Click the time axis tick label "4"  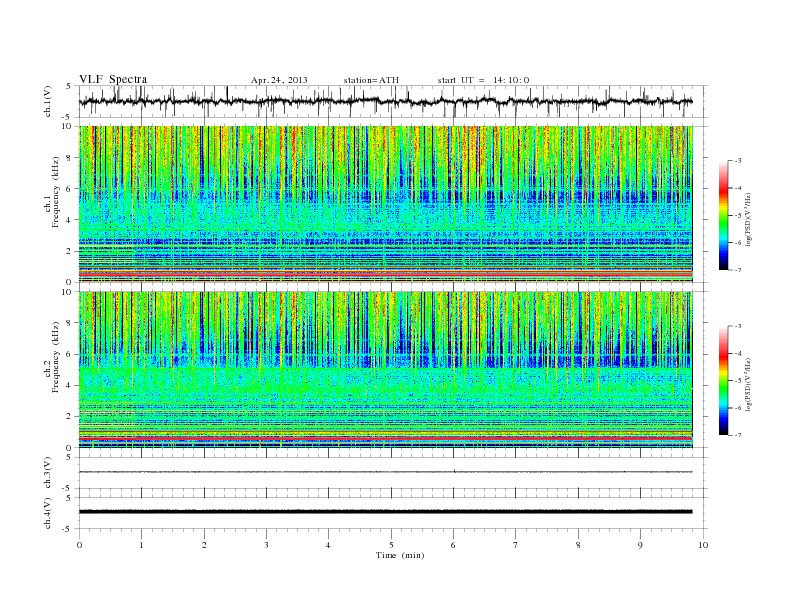point(328,545)
